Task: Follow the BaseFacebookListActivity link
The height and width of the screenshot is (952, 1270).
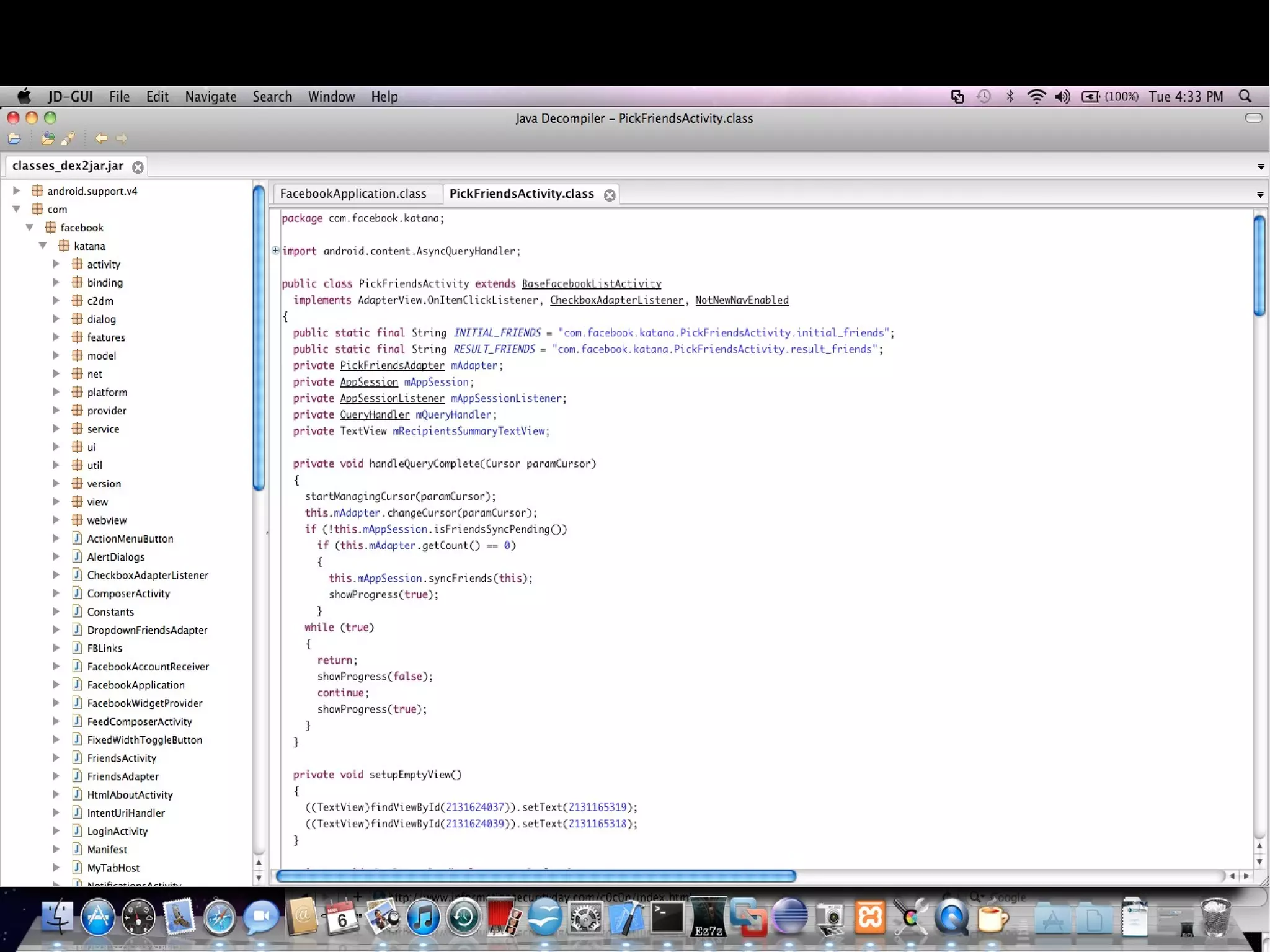Action: pyautogui.click(x=591, y=283)
